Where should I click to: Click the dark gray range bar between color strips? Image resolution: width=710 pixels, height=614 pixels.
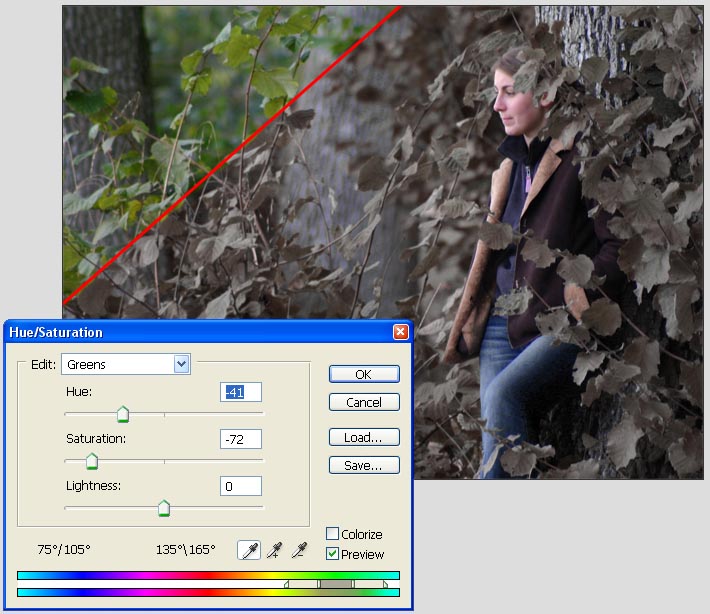[336, 584]
